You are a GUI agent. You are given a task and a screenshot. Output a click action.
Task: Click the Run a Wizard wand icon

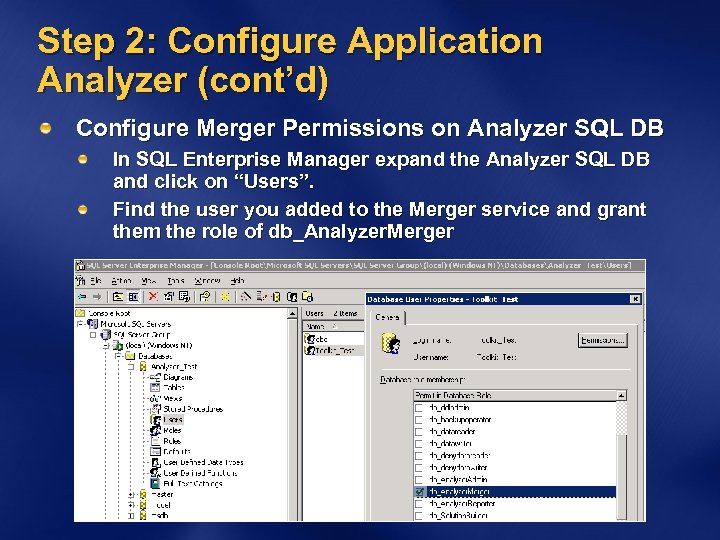(x=246, y=297)
